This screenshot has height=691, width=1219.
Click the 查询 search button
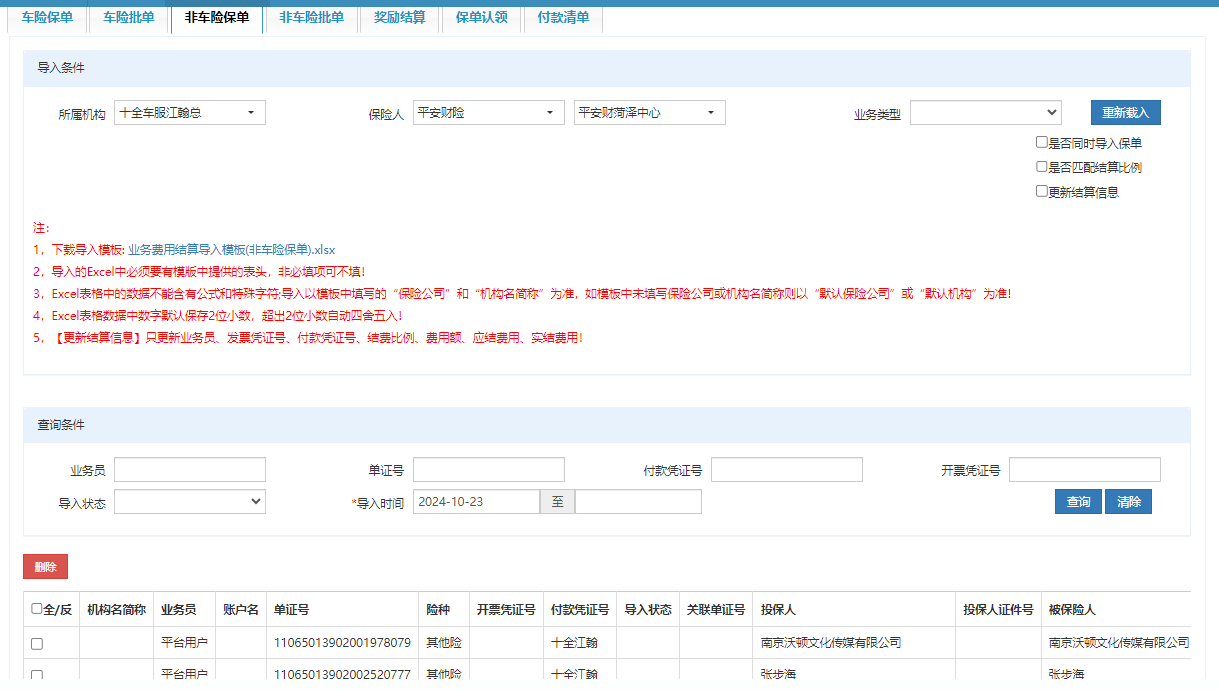tap(1078, 502)
